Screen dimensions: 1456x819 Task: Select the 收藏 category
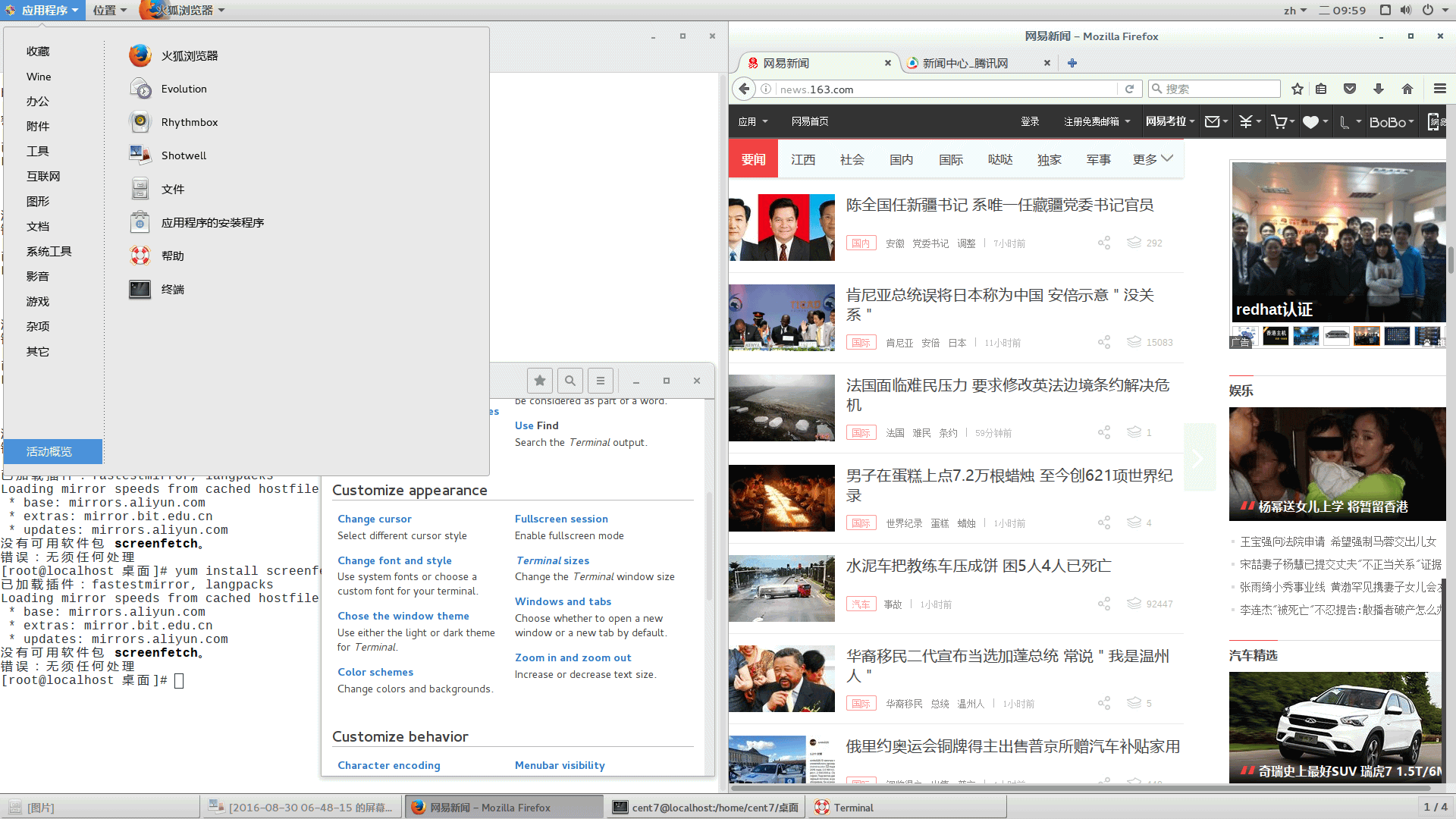pyautogui.click(x=38, y=51)
